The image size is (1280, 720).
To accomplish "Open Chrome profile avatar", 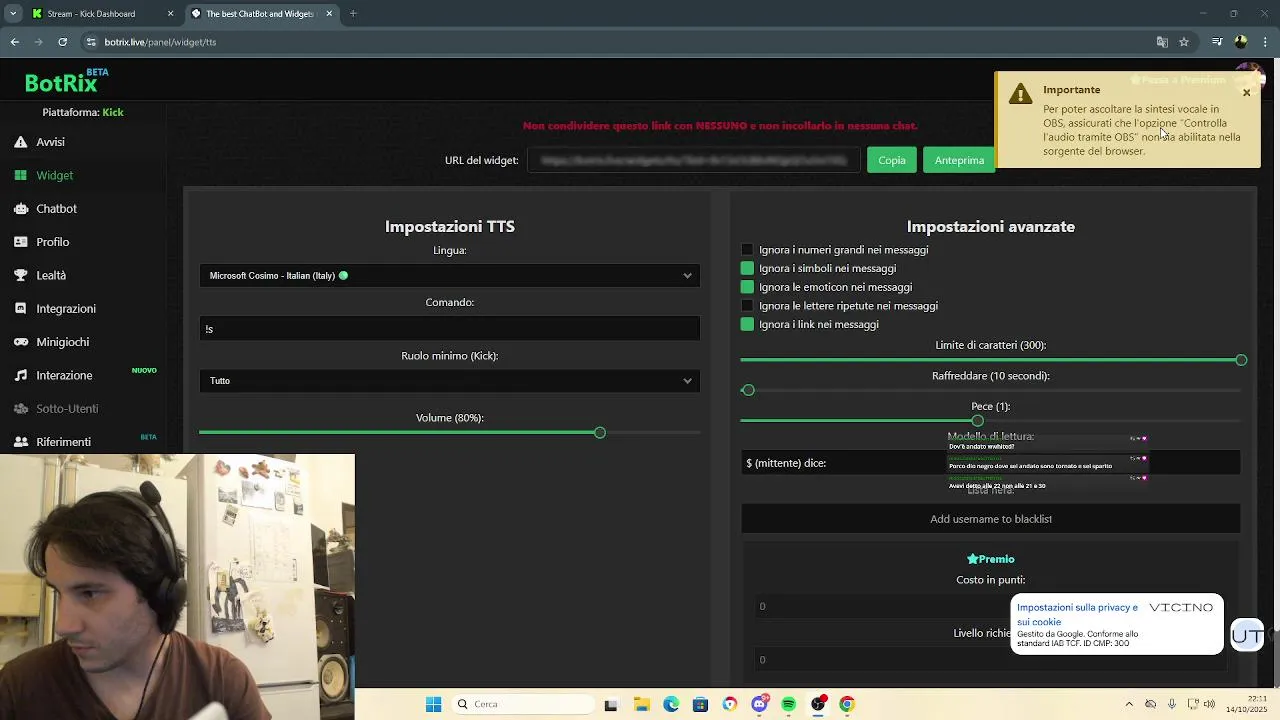I will point(1241,42).
